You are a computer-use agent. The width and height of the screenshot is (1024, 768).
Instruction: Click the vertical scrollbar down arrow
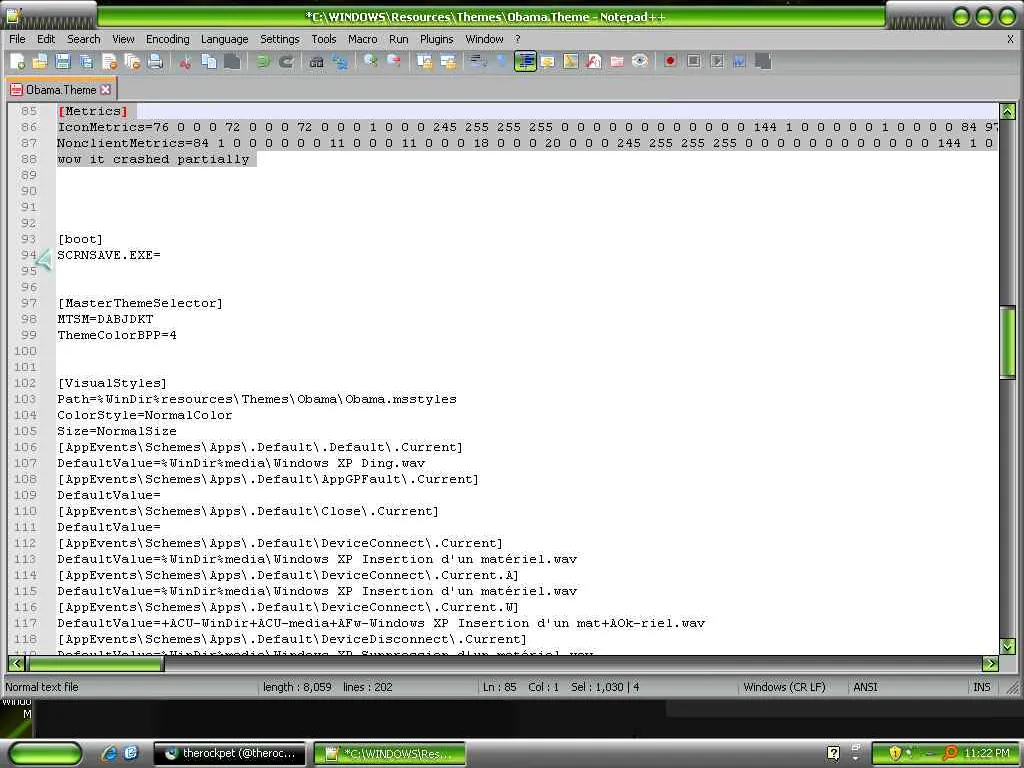[1008, 646]
